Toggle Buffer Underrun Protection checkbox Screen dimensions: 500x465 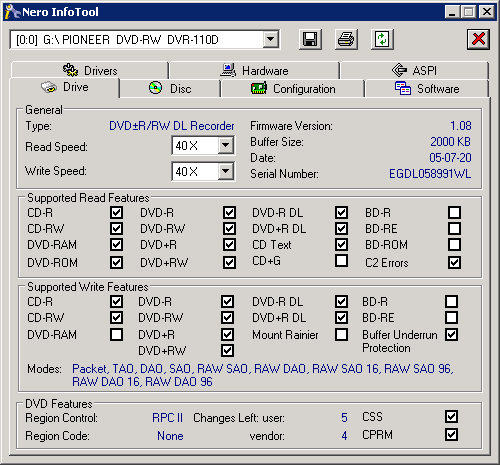(x=451, y=334)
